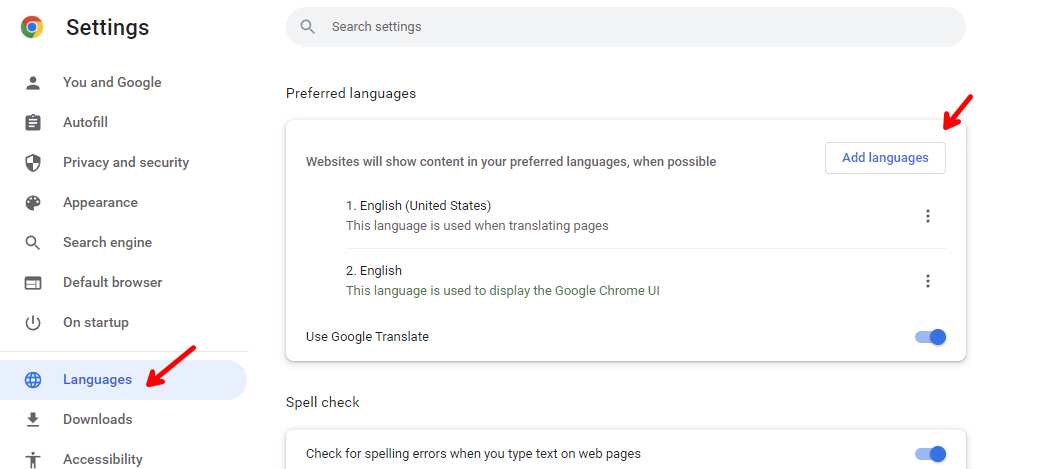Disable the spelling errors check toggle
This screenshot has height=469, width=1046.
coord(931,454)
